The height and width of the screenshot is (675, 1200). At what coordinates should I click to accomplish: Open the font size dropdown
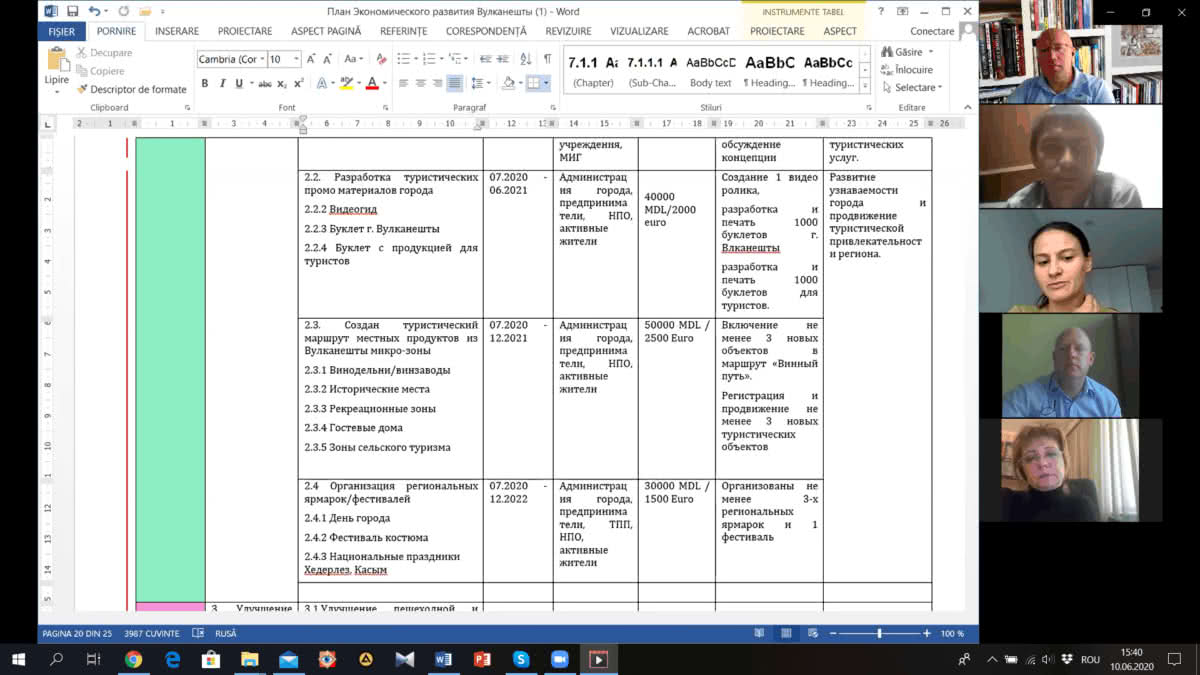(x=297, y=59)
